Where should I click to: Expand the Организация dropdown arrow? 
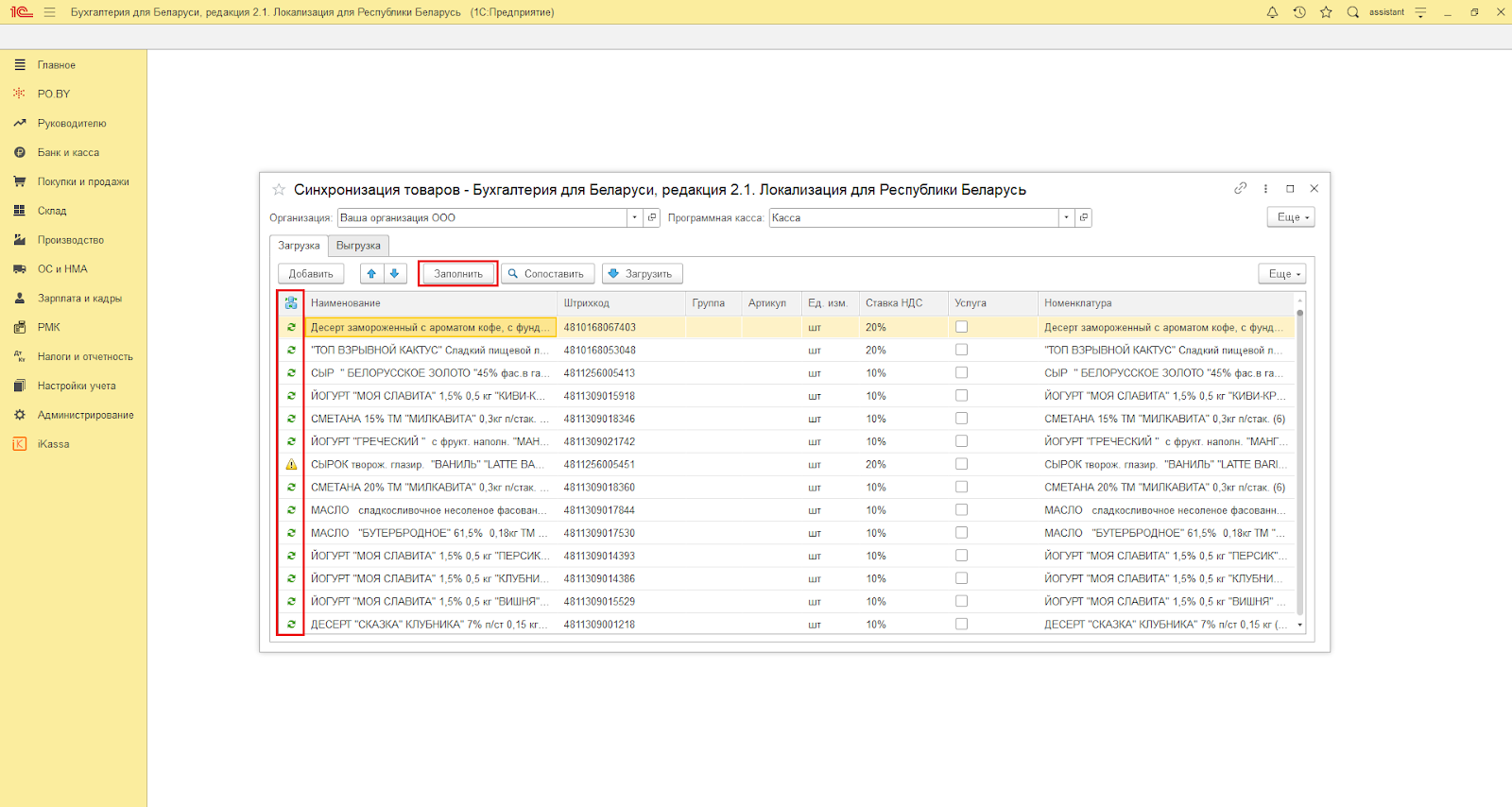[x=635, y=217]
